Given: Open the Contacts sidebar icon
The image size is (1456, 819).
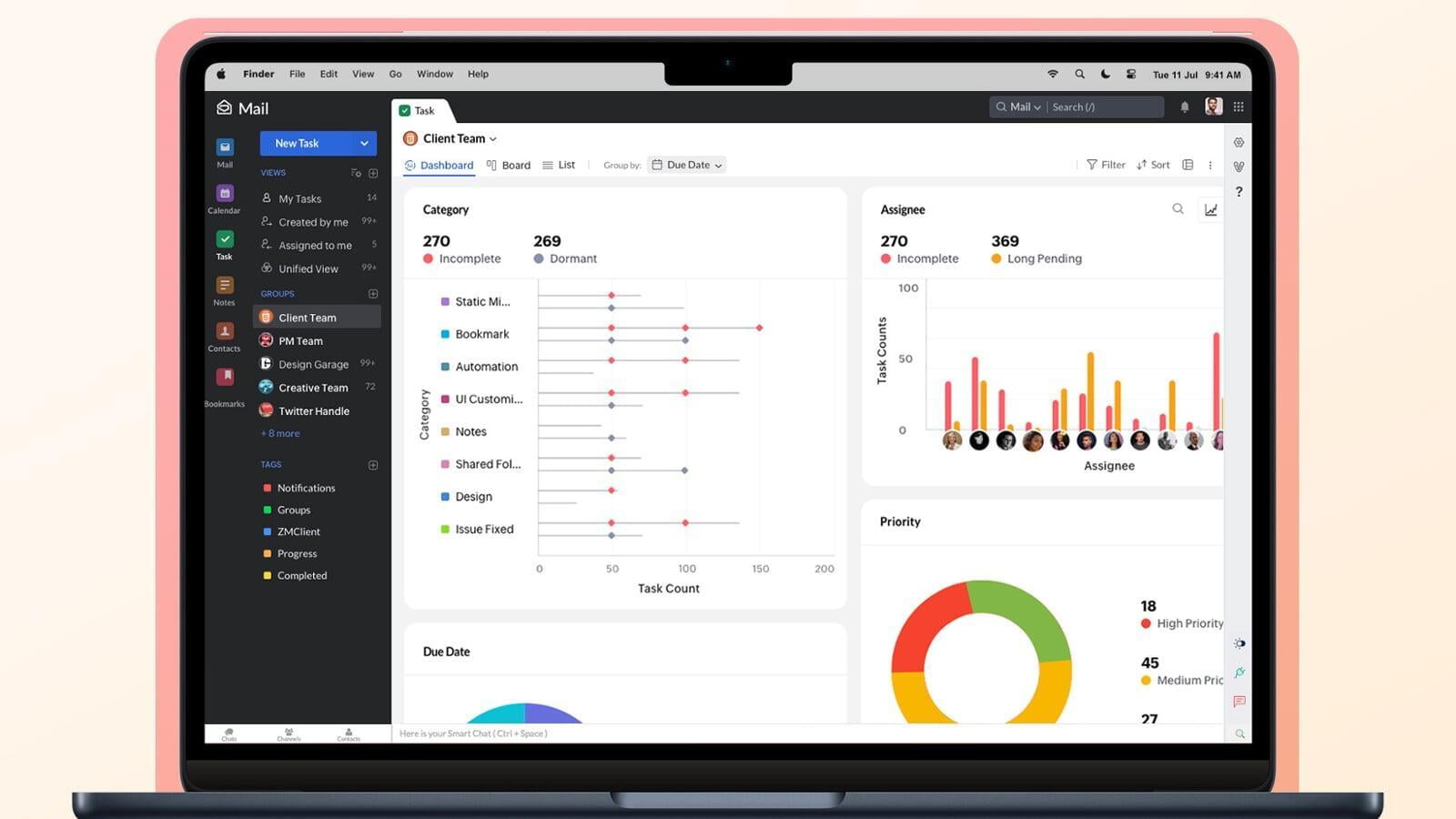Looking at the screenshot, I should 225,332.
